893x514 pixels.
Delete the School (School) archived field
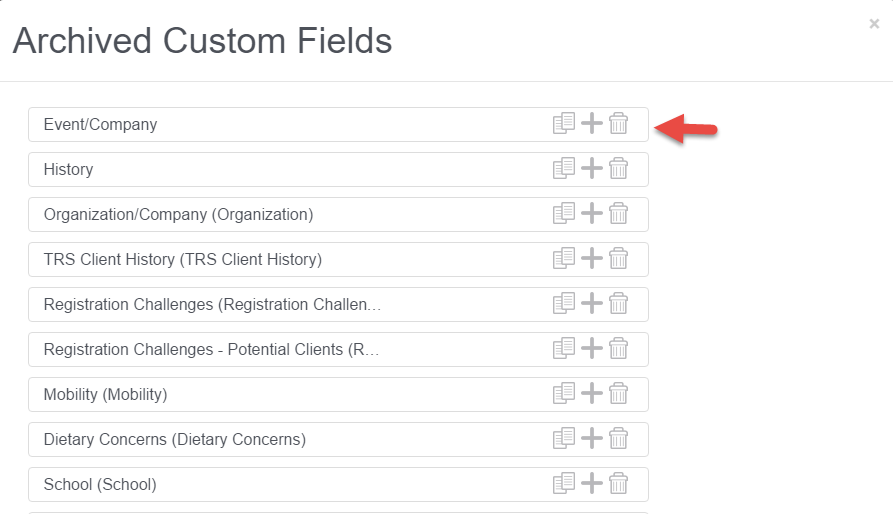(619, 484)
